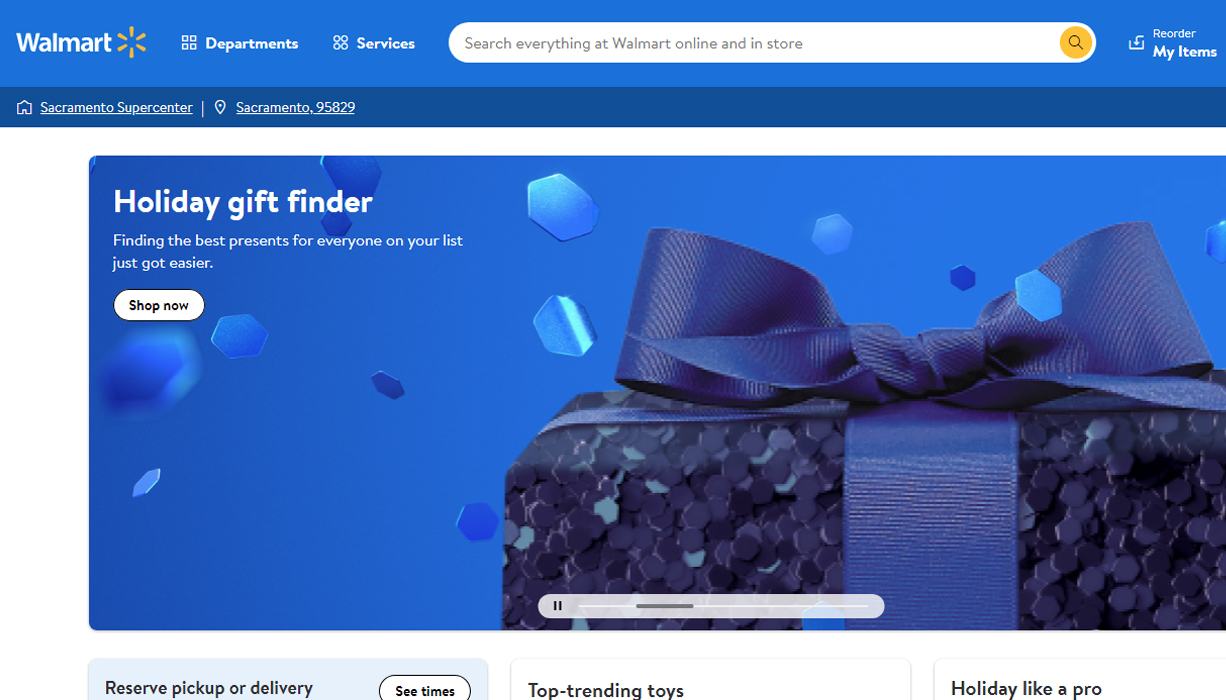Image resolution: width=1226 pixels, height=700 pixels.
Task: Click the Reorder icon beside My Items
Action: pyautogui.click(x=1136, y=42)
